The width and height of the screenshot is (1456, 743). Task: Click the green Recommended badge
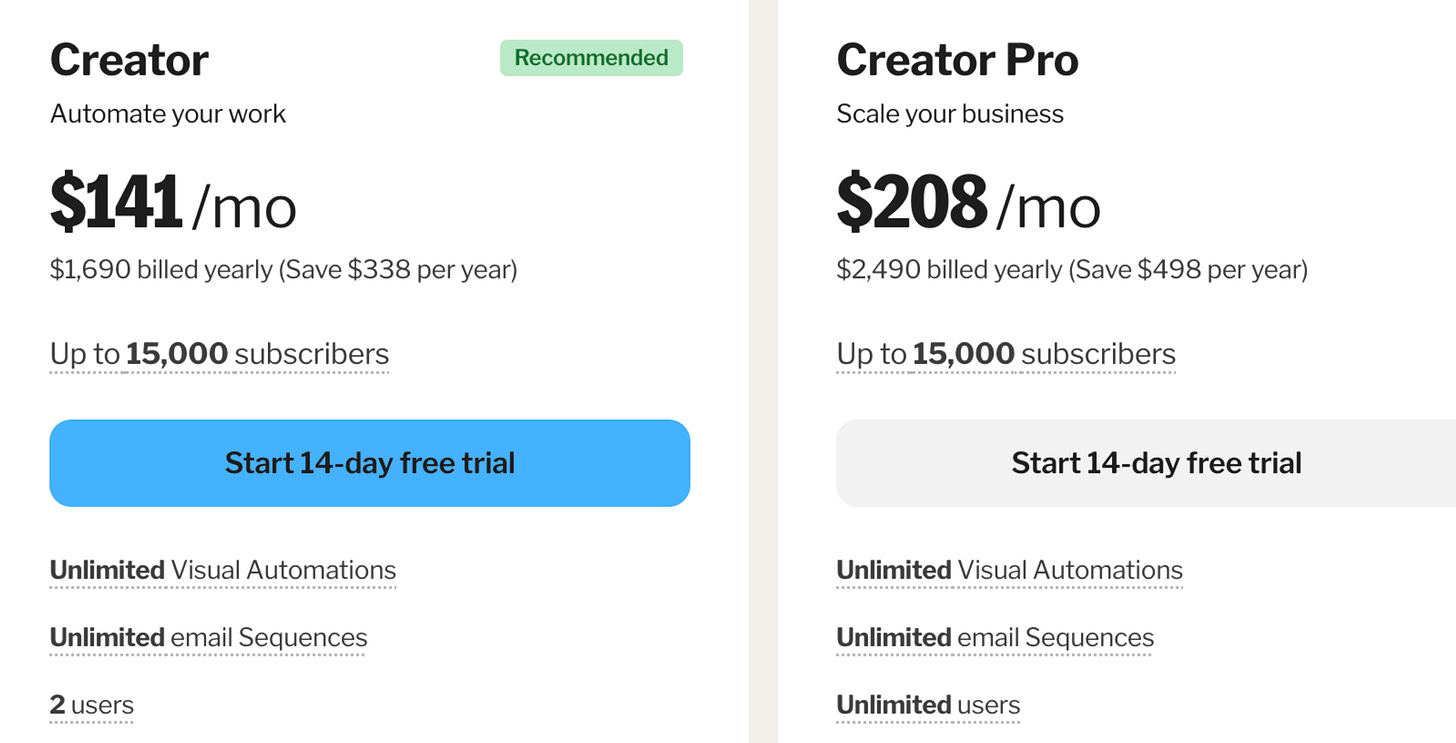[x=591, y=58]
